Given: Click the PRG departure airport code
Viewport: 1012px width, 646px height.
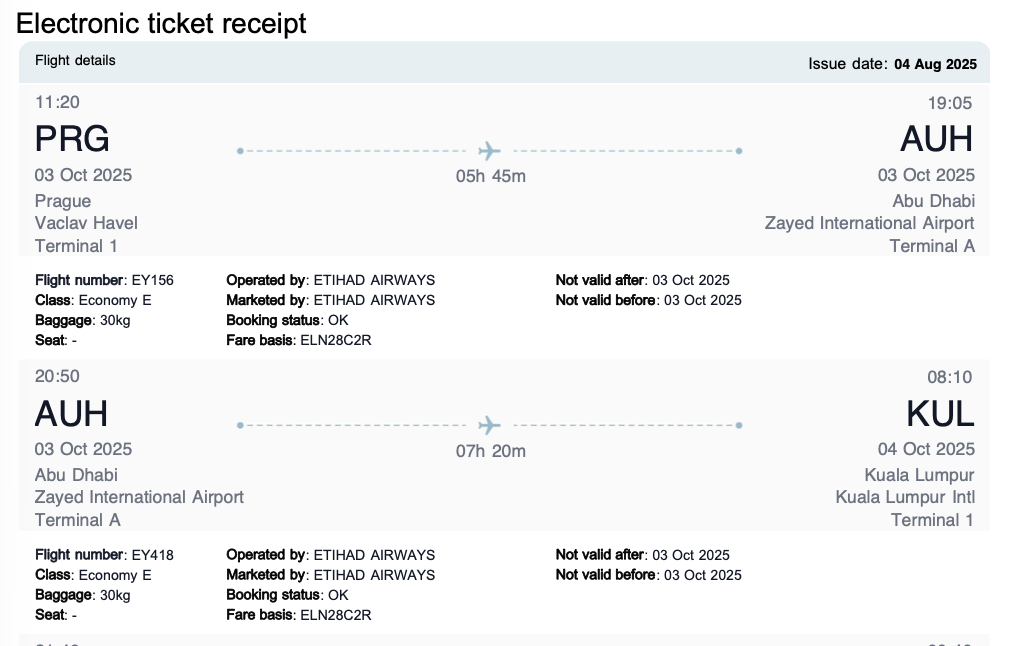Looking at the screenshot, I should tap(72, 139).
